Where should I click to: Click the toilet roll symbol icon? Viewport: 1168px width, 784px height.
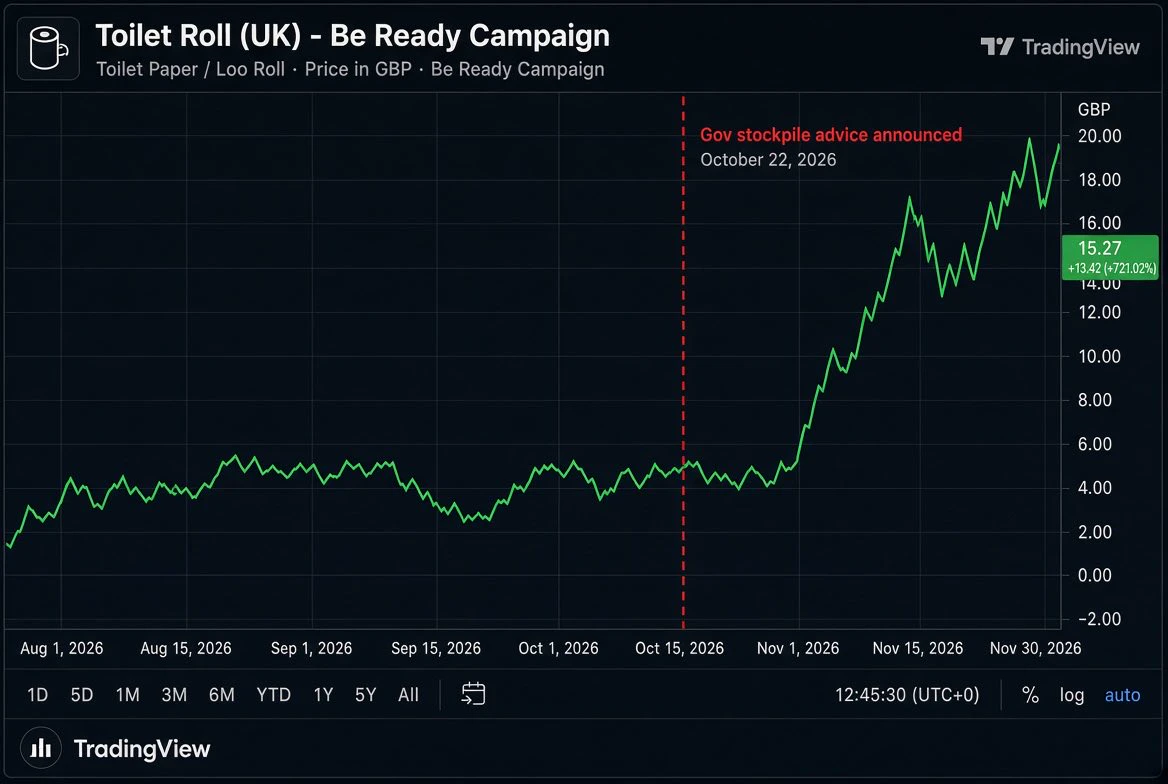pos(48,48)
